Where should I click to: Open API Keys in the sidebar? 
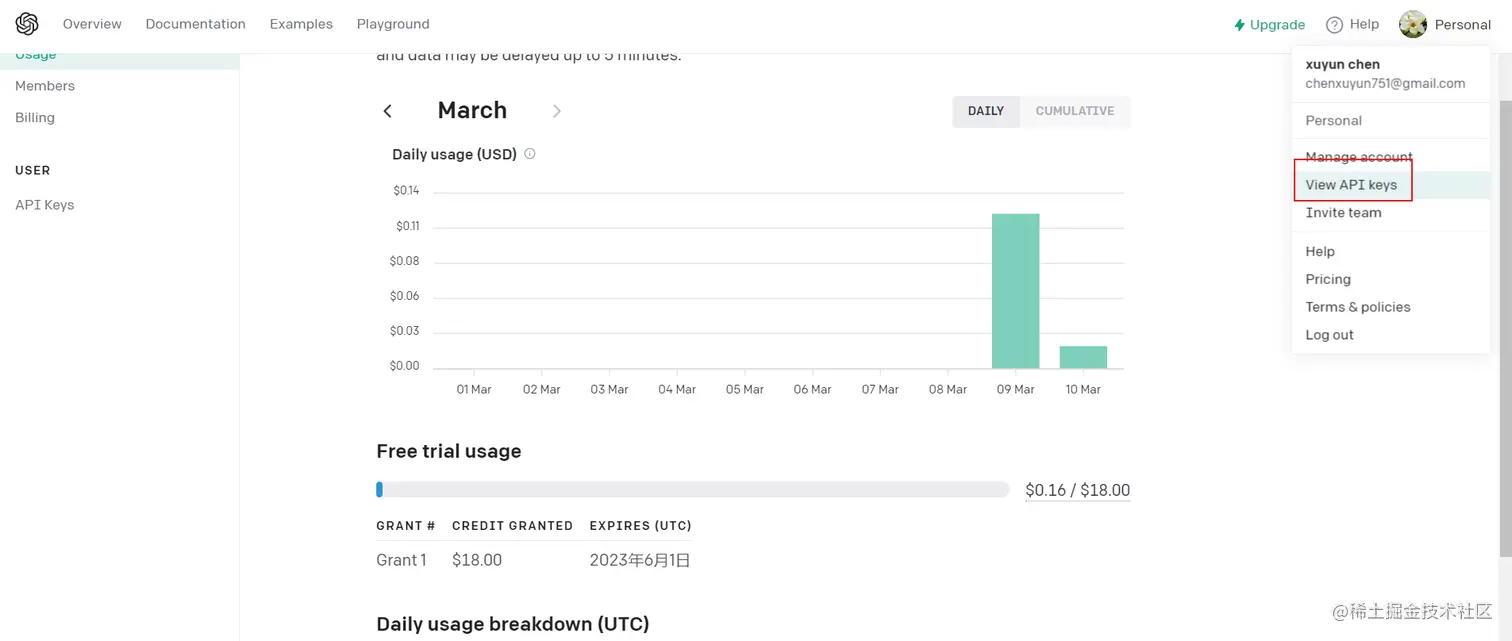45,205
